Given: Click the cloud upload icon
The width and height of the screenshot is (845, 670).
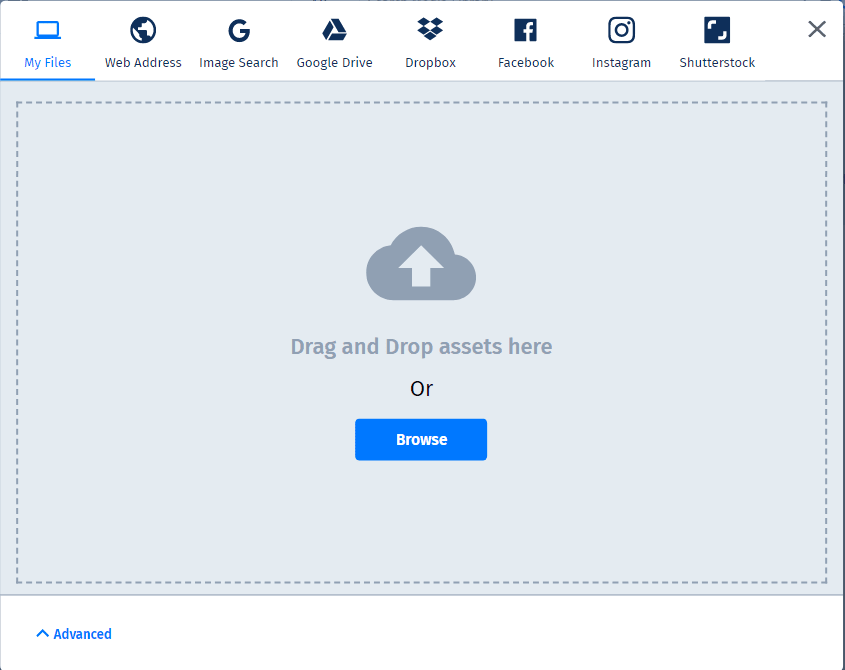Looking at the screenshot, I should 421,264.
